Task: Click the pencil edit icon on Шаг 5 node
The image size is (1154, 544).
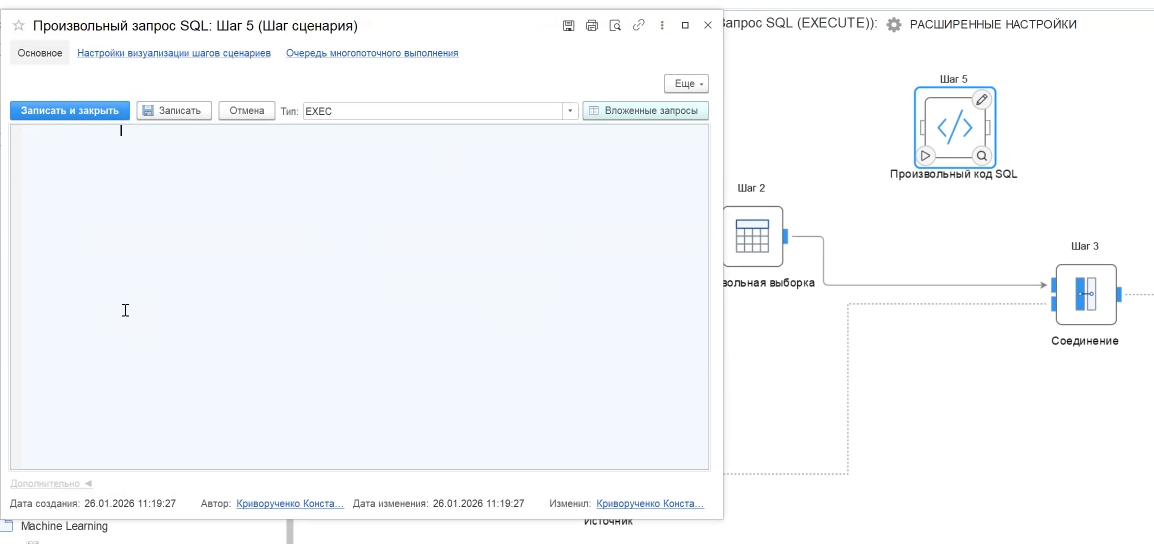Action: pos(981,99)
